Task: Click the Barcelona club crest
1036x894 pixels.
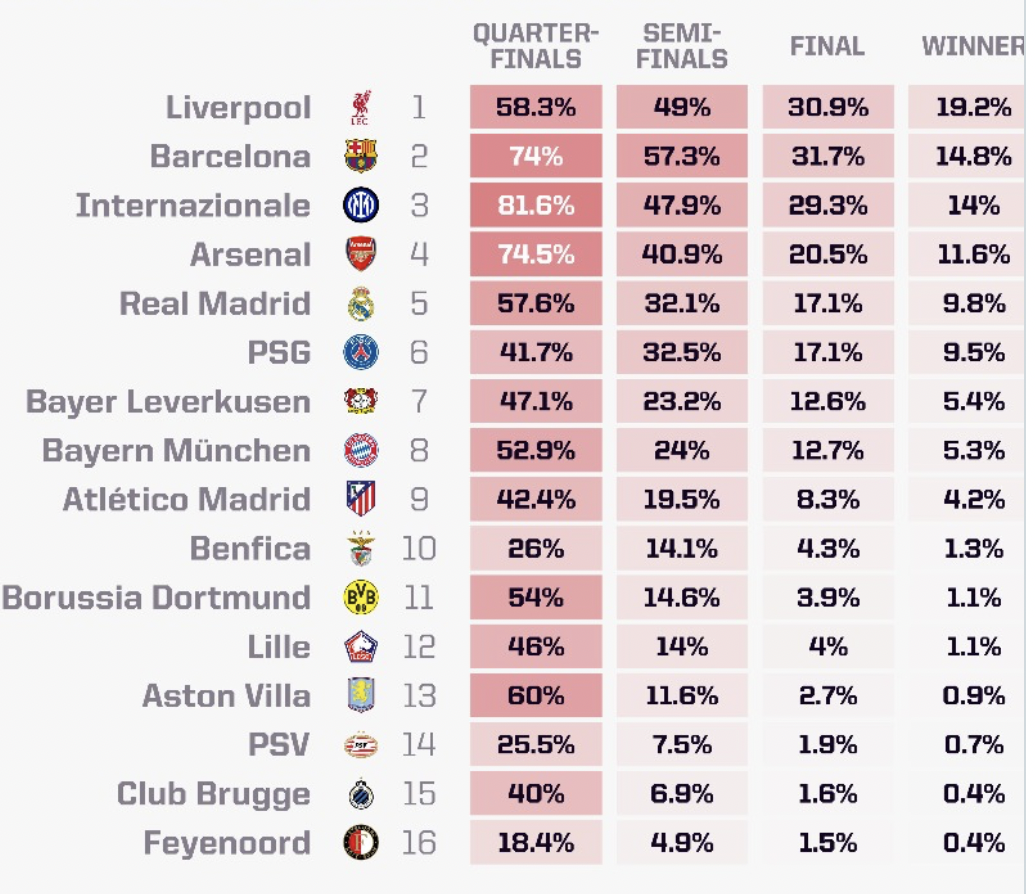Action: point(360,156)
